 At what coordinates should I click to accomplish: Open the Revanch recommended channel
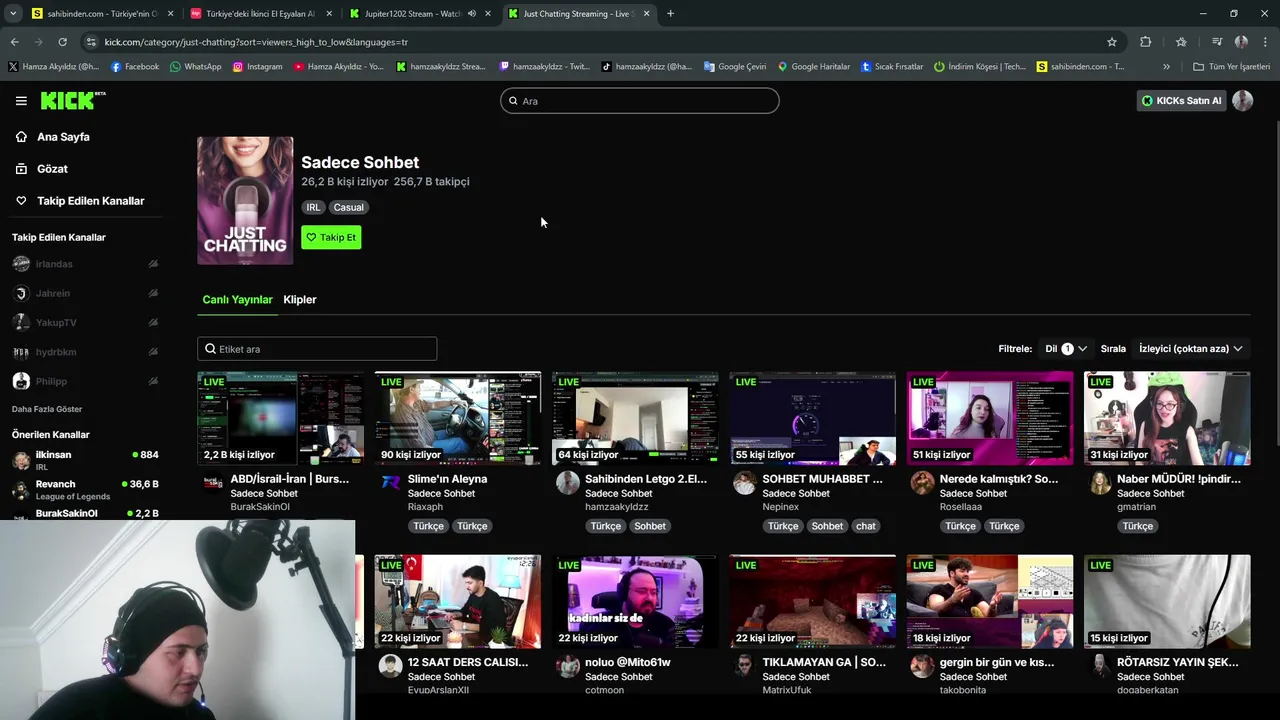tap(85, 490)
